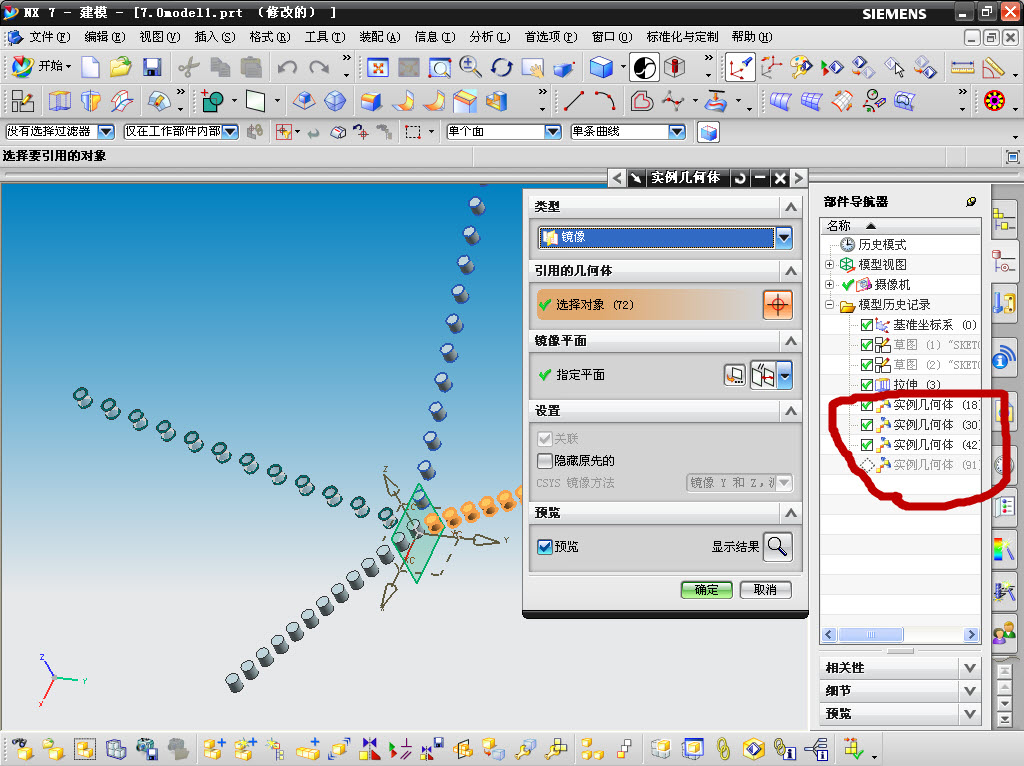This screenshot has height=766, width=1024.
Task: Select the Rotate view tool
Action: pyautogui.click(x=502, y=67)
